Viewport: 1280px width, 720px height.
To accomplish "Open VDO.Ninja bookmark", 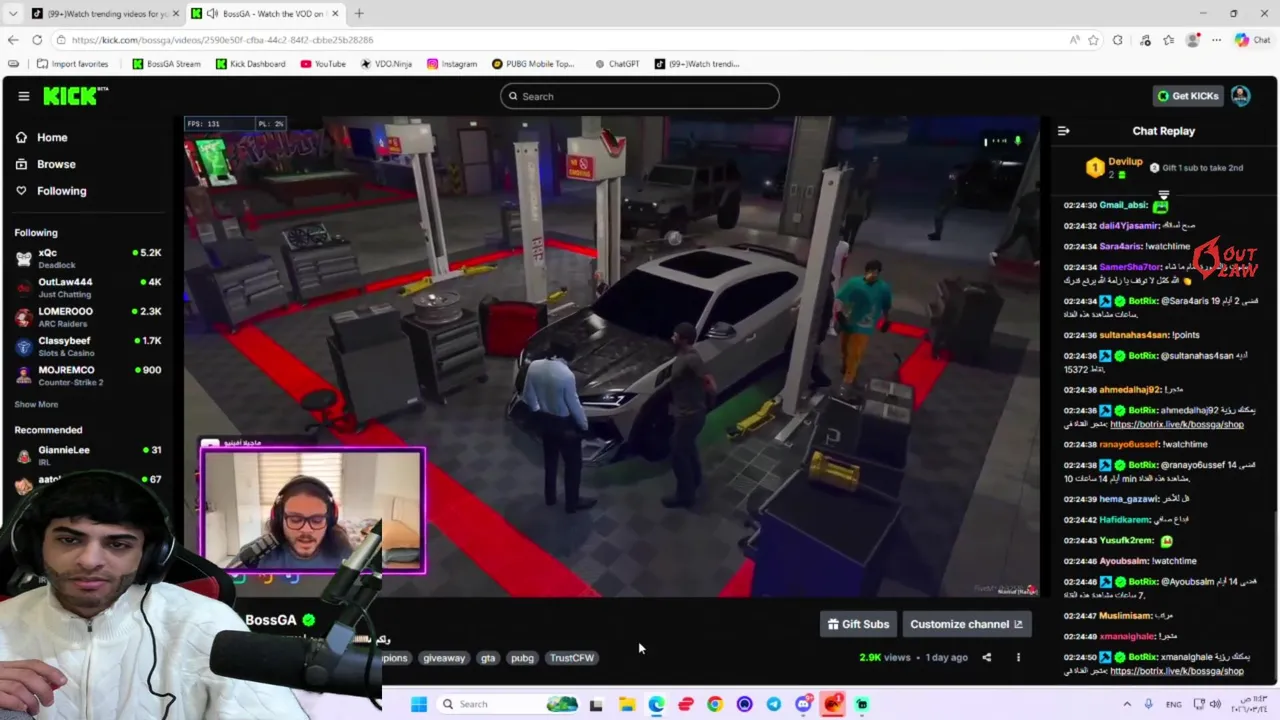I will pyautogui.click(x=386, y=64).
